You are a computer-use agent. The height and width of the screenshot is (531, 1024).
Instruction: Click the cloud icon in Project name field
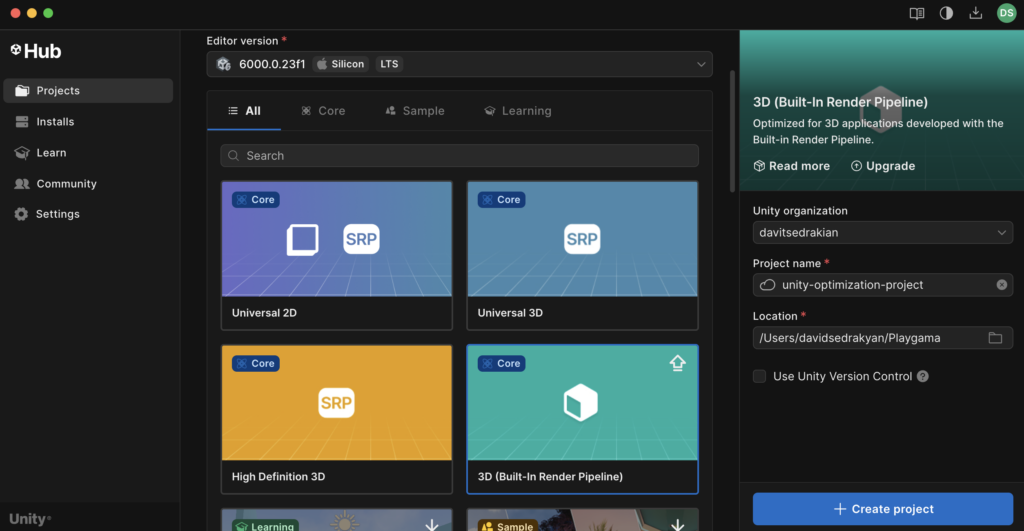pos(768,285)
